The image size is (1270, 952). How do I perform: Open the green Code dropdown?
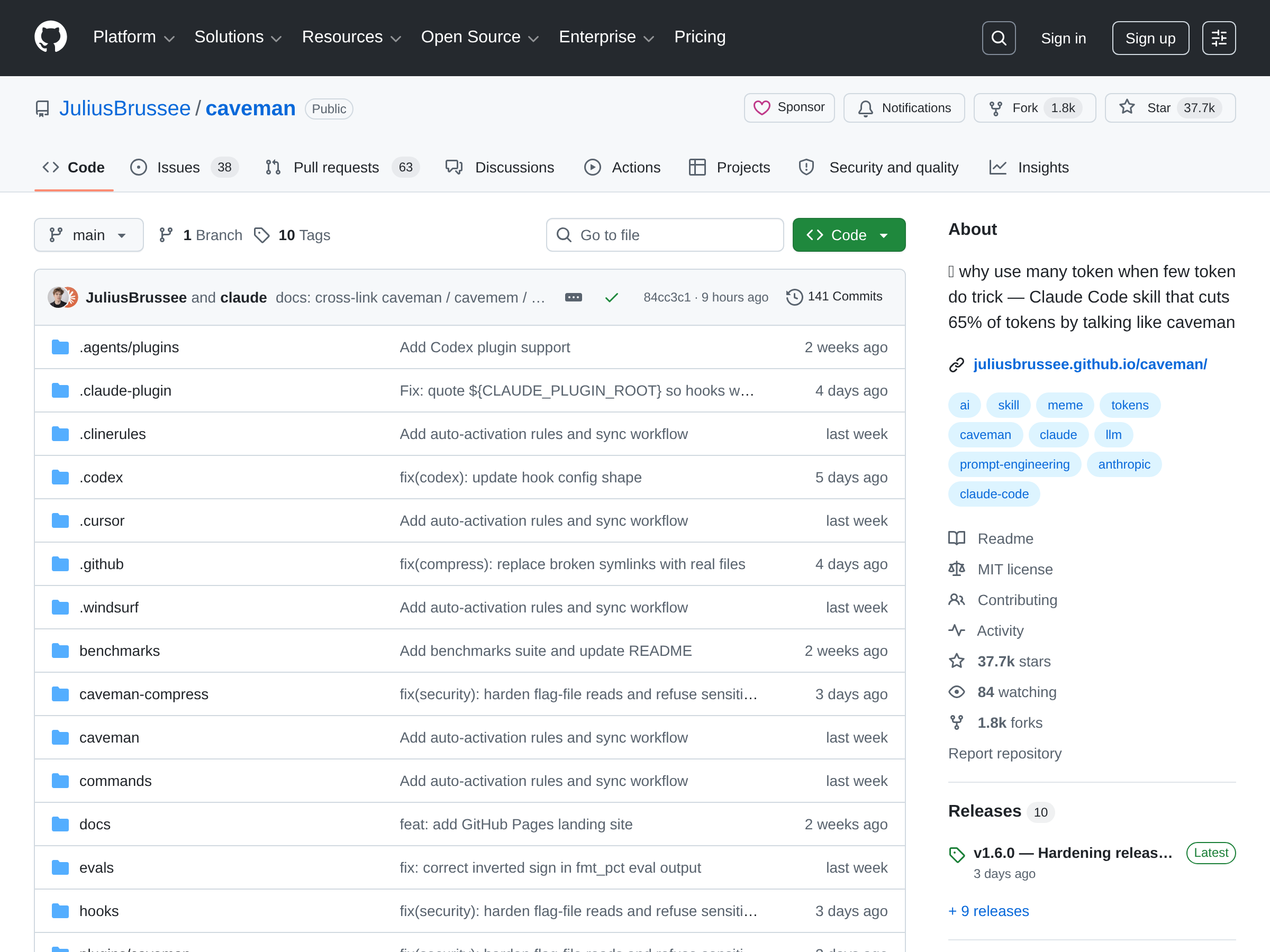[x=849, y=235]
